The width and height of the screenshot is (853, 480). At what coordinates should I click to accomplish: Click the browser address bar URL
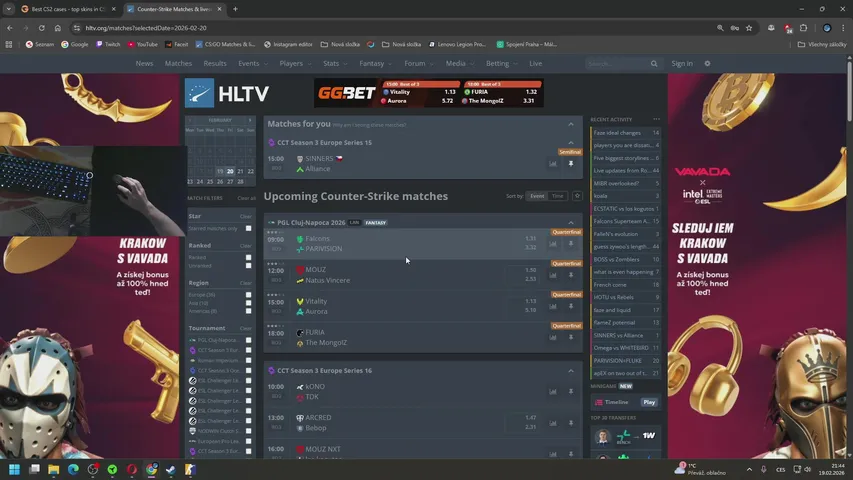pos(146,28)
